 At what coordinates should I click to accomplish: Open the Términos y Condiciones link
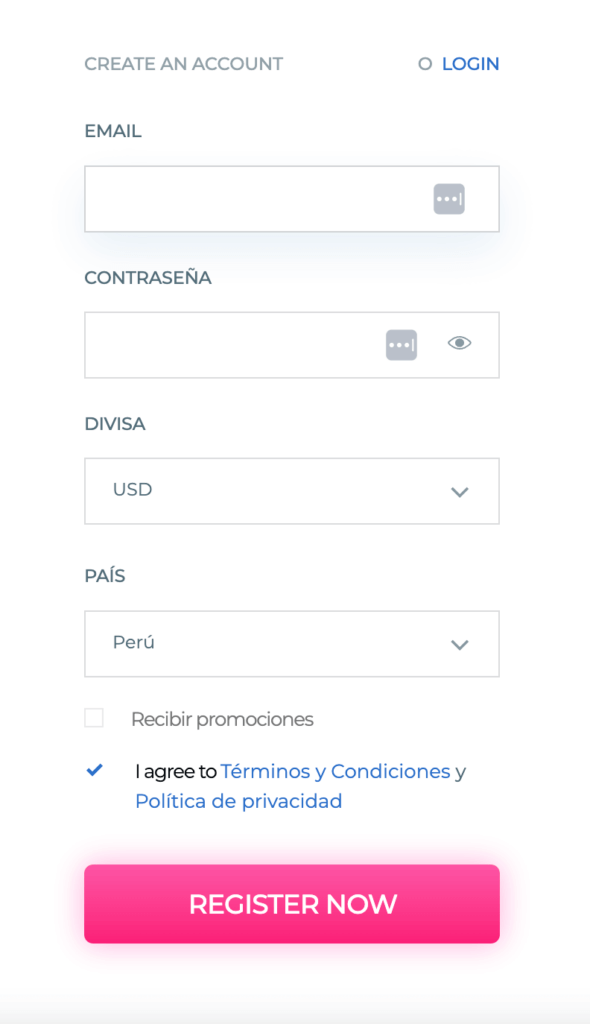coord(336,771)
